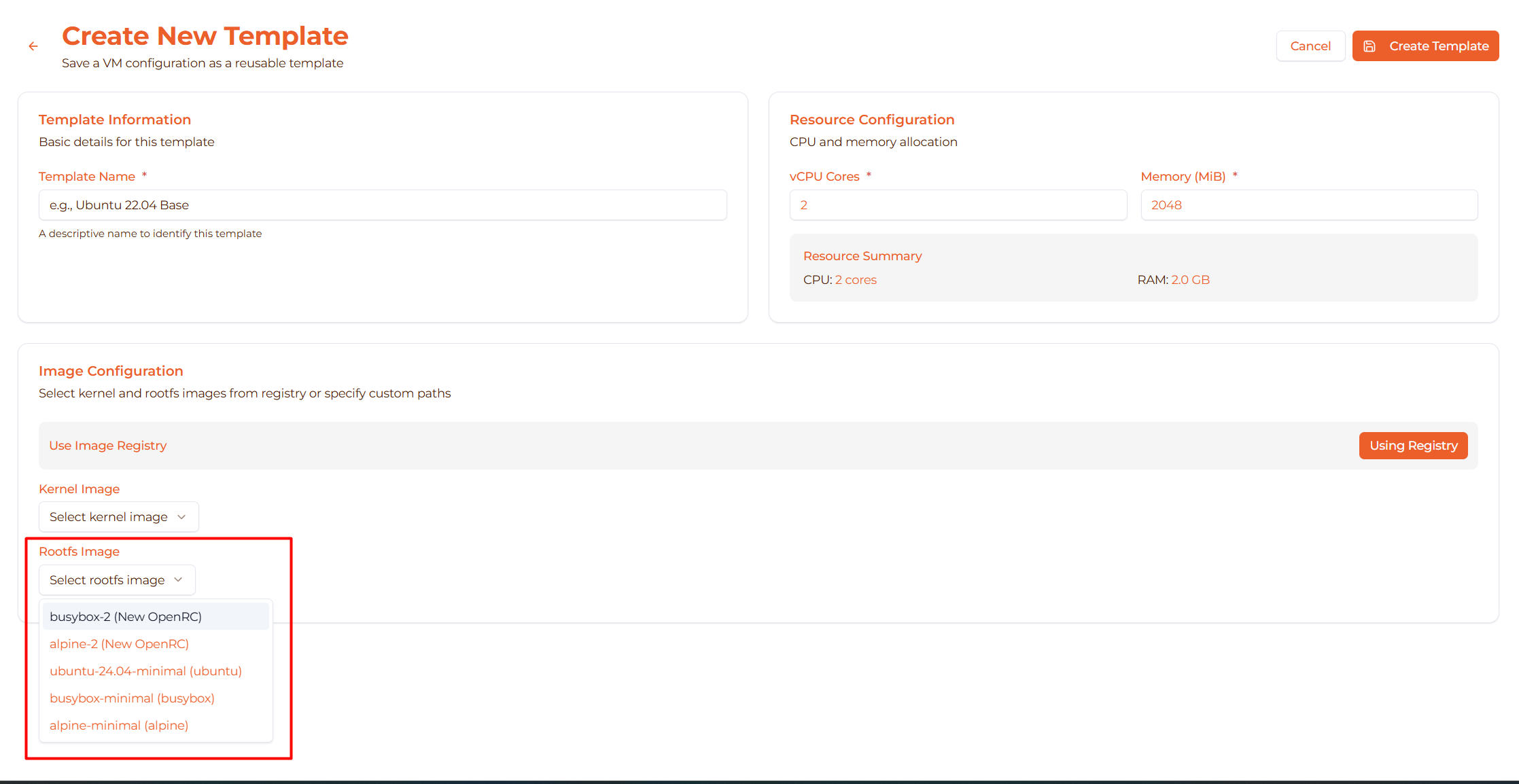Screen dimensions: 1519x784
Task: Select alpine-2 (New OpenRC) from list
Action: point(119,643)
